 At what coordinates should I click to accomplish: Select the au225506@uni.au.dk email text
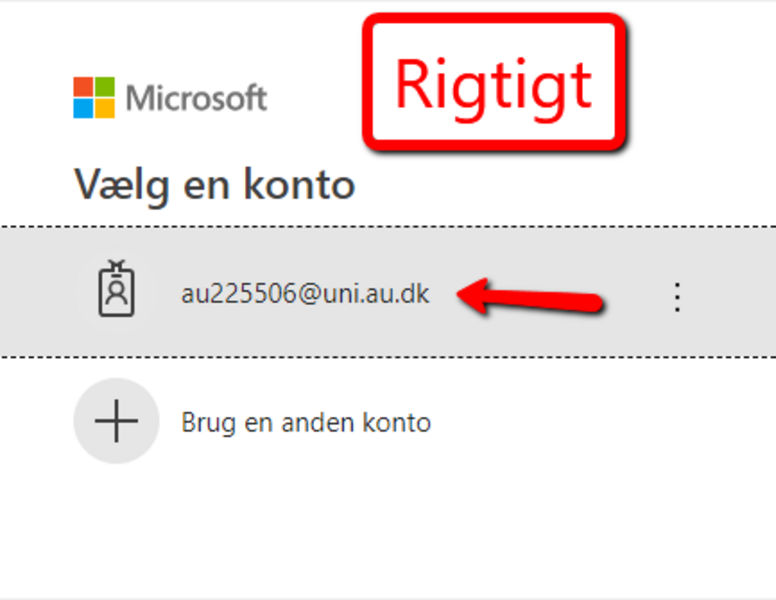tap(305, 294)
